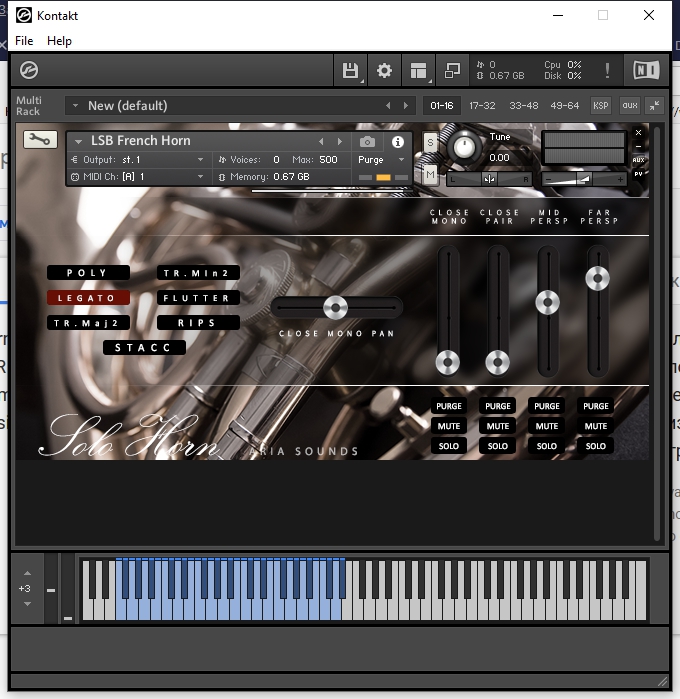The height and width of the screenshot is (699, 680).
Task: Click the camera snapshot icon
Action: coord(367,142)
